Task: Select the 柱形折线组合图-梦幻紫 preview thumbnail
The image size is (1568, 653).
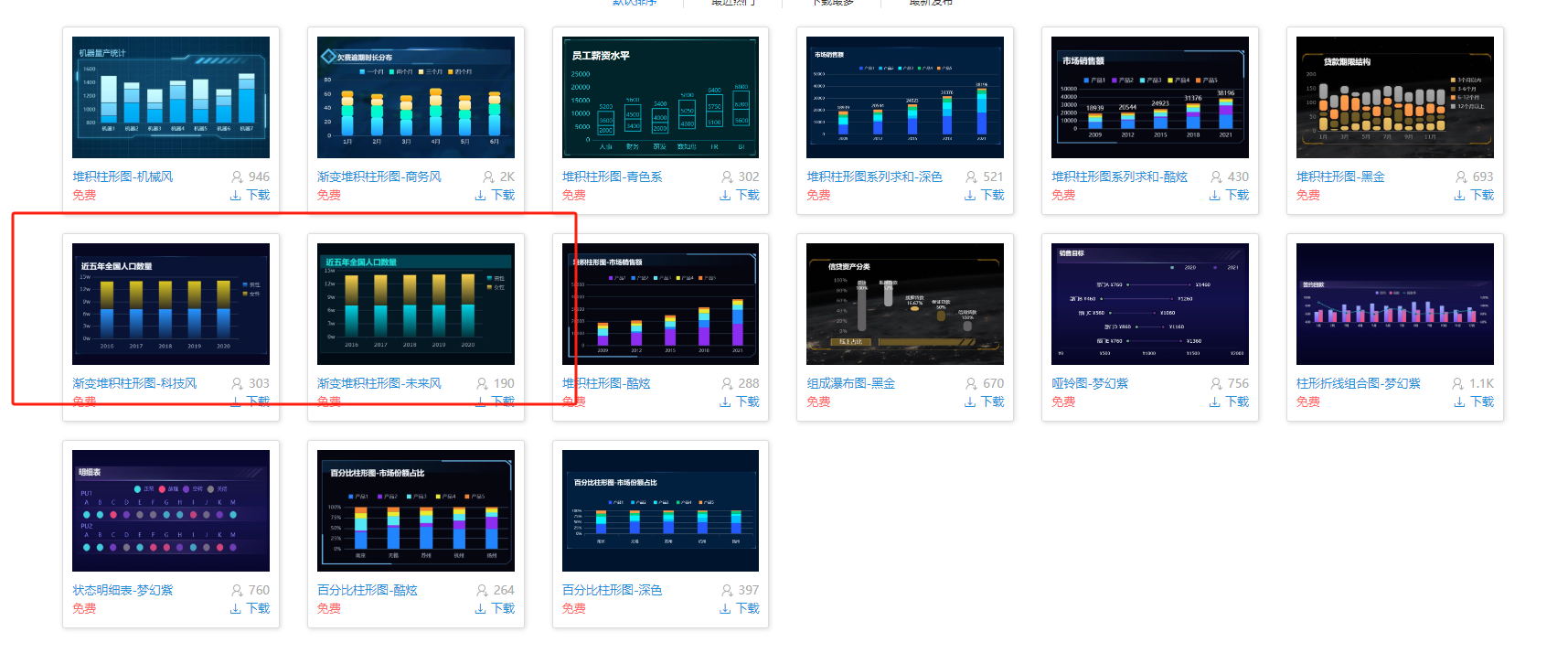Action: 1395,304
